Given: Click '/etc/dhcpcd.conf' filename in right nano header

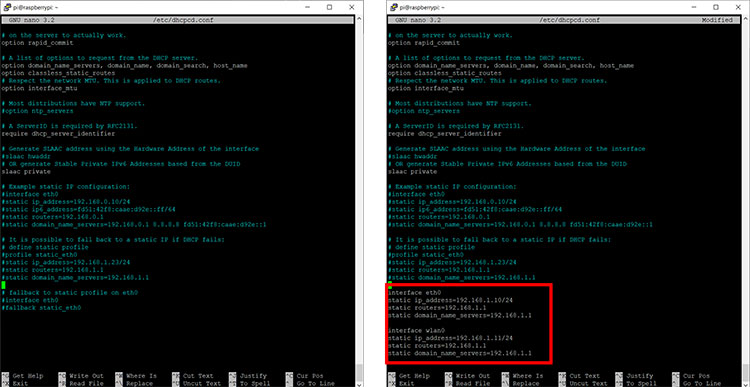Looking at the screenshot, I should point(569,20).
